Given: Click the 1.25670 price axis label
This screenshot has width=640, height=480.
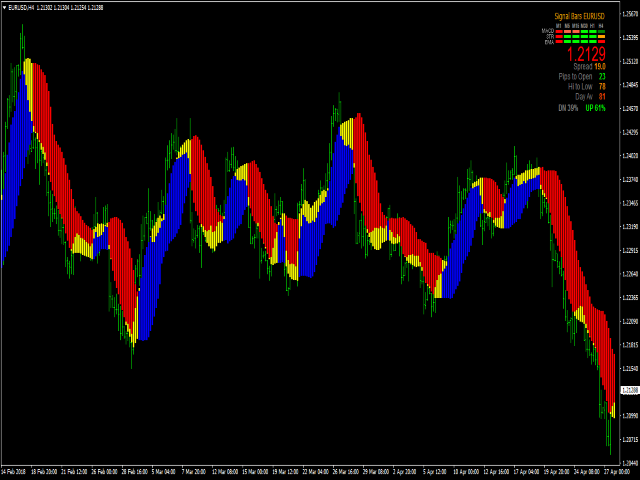Looking at the screenshot, I should [x=630, y=14].
